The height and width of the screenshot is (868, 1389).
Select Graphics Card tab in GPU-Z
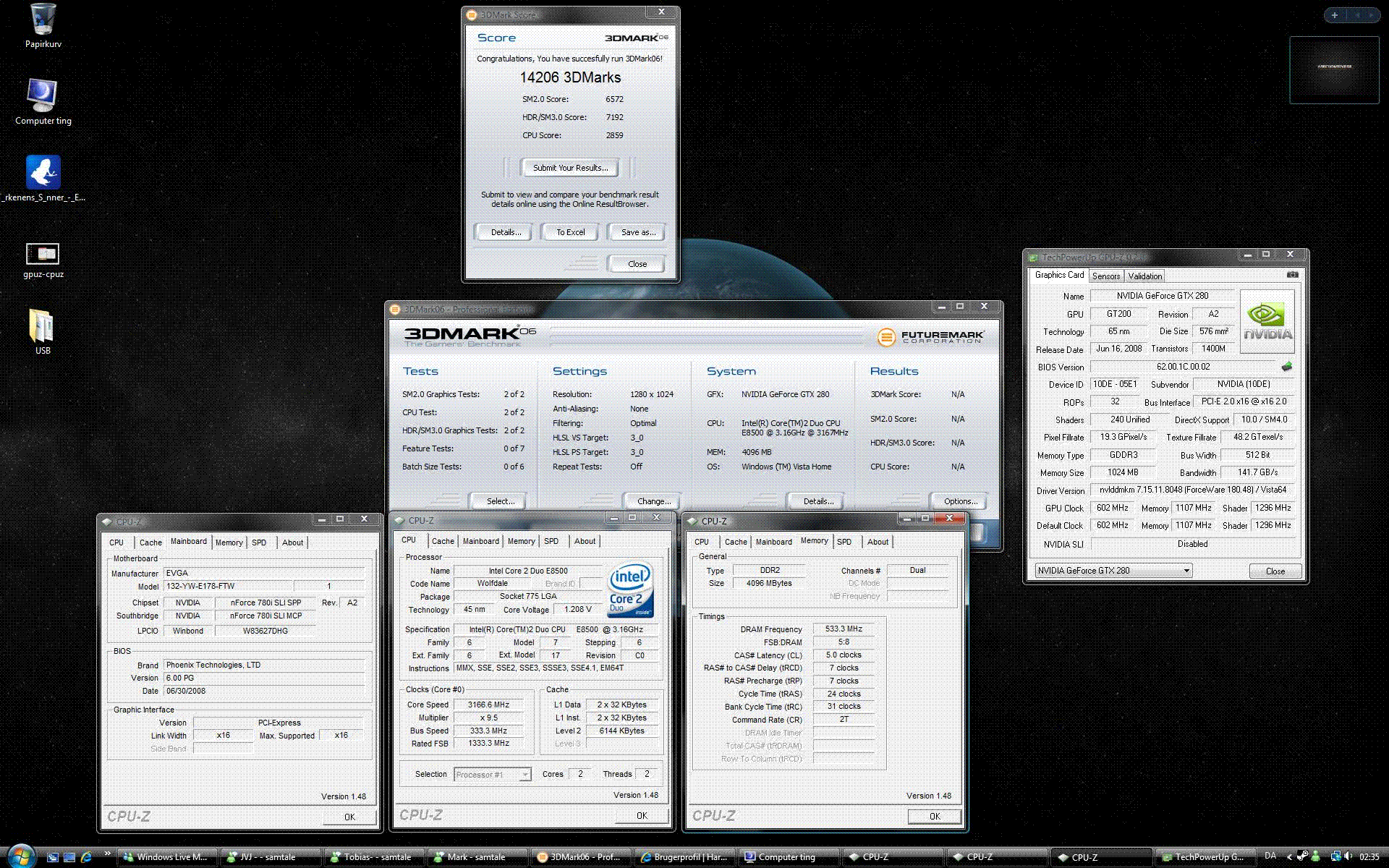coord(1059,275)
